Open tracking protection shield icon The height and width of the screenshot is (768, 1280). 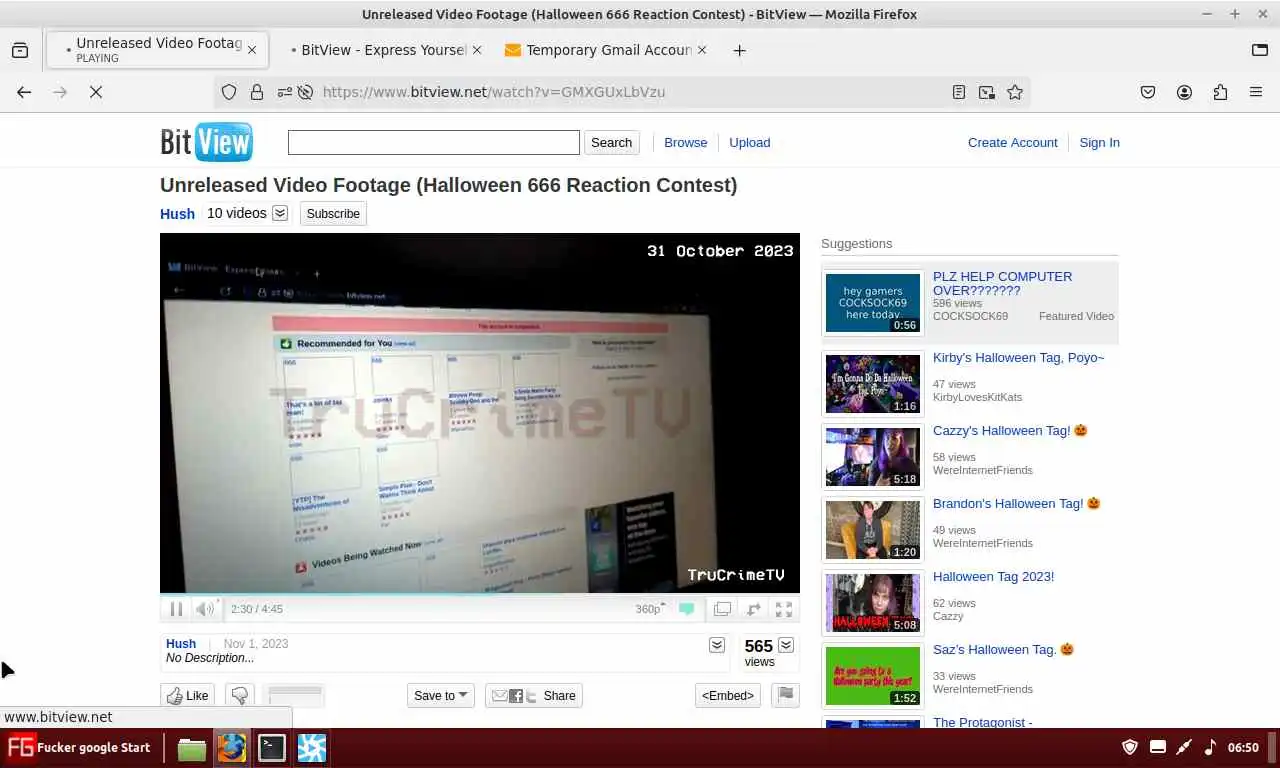click(x=229, y=92)
